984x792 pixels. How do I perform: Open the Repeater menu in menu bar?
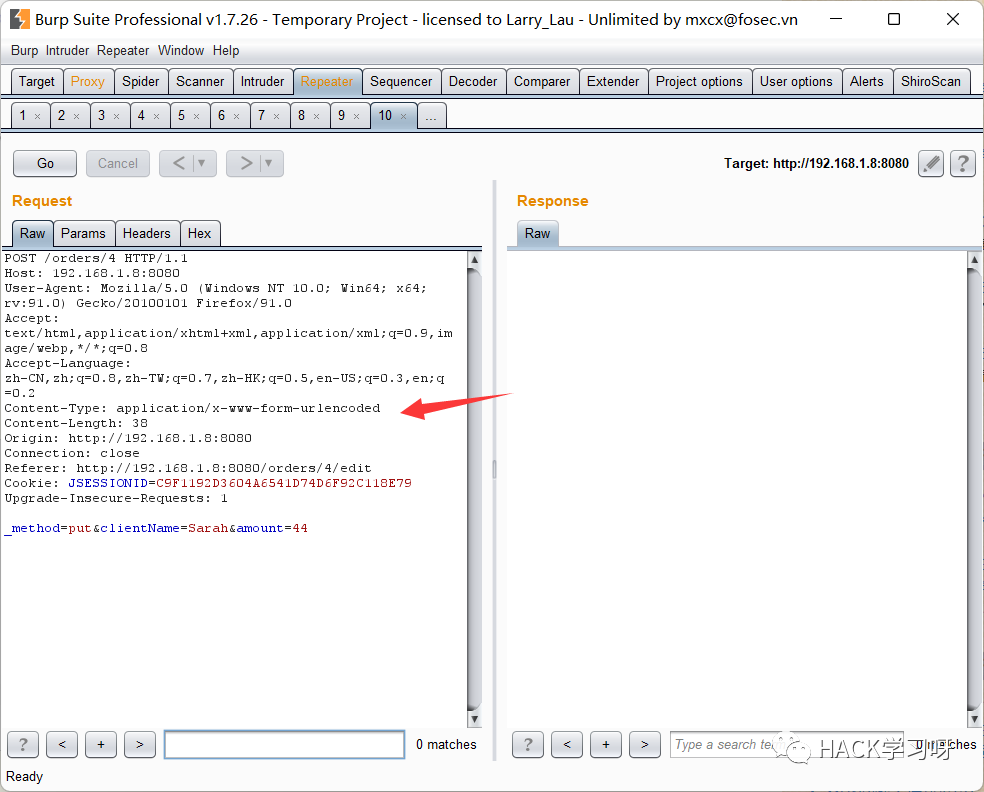123,50
